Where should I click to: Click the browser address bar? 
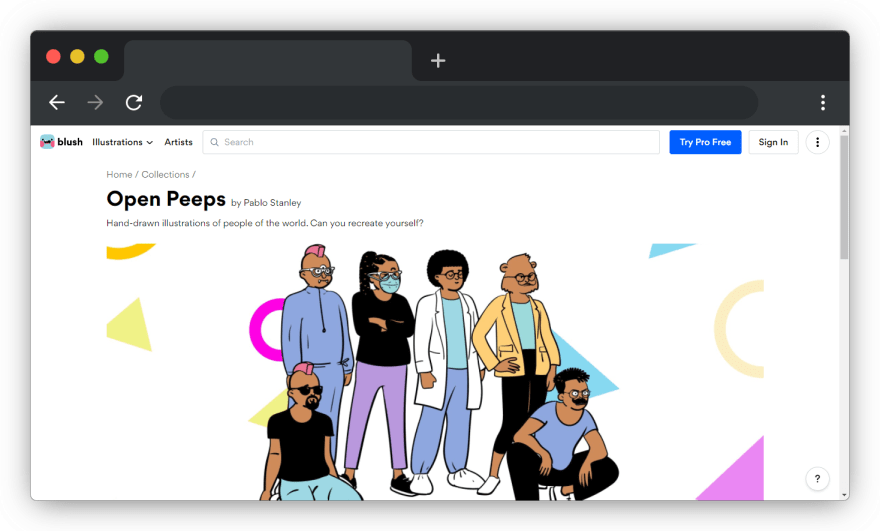pyautogui.click(x=459, y=102)
